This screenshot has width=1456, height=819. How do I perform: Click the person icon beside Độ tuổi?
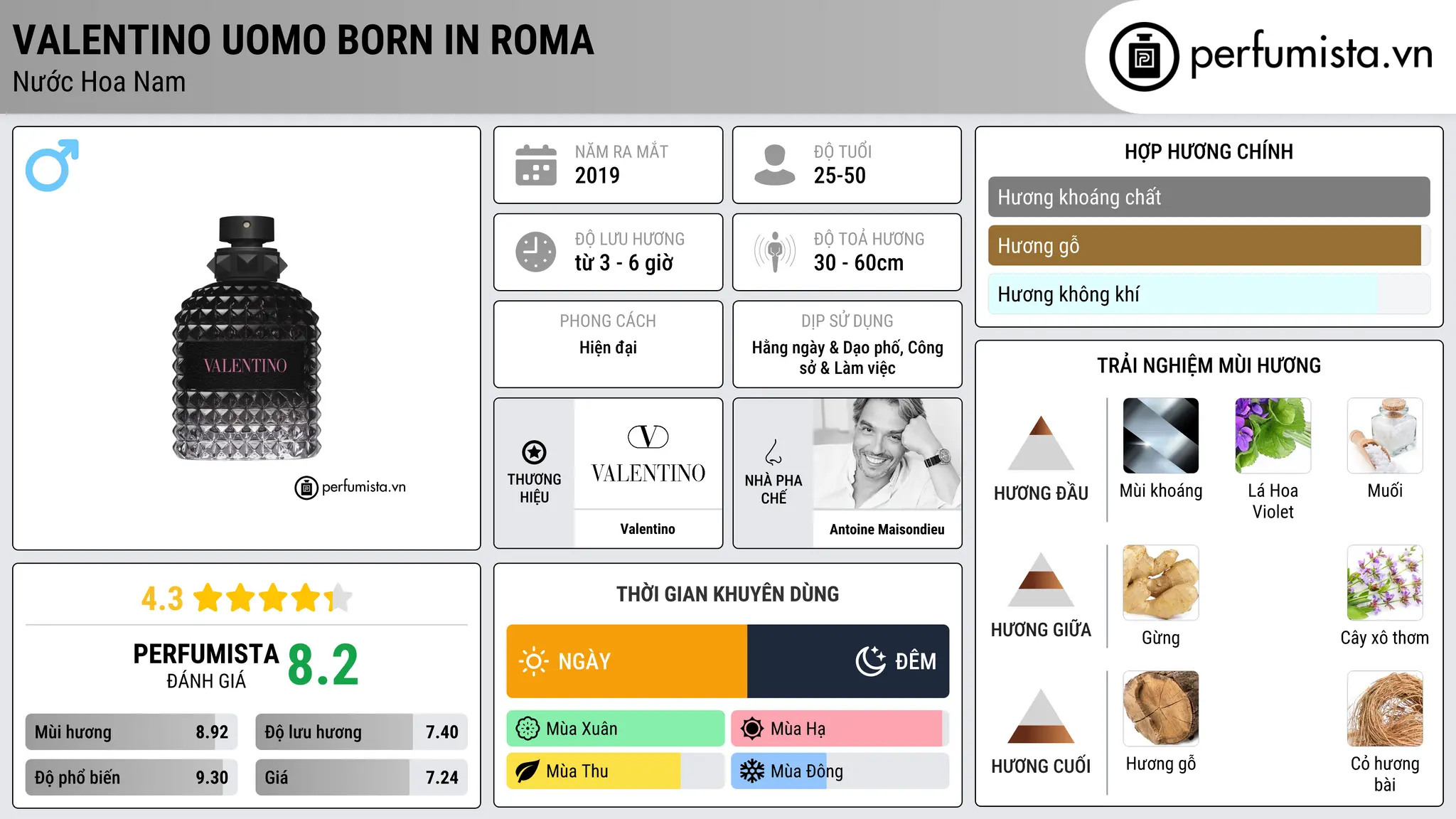point(775,165)
